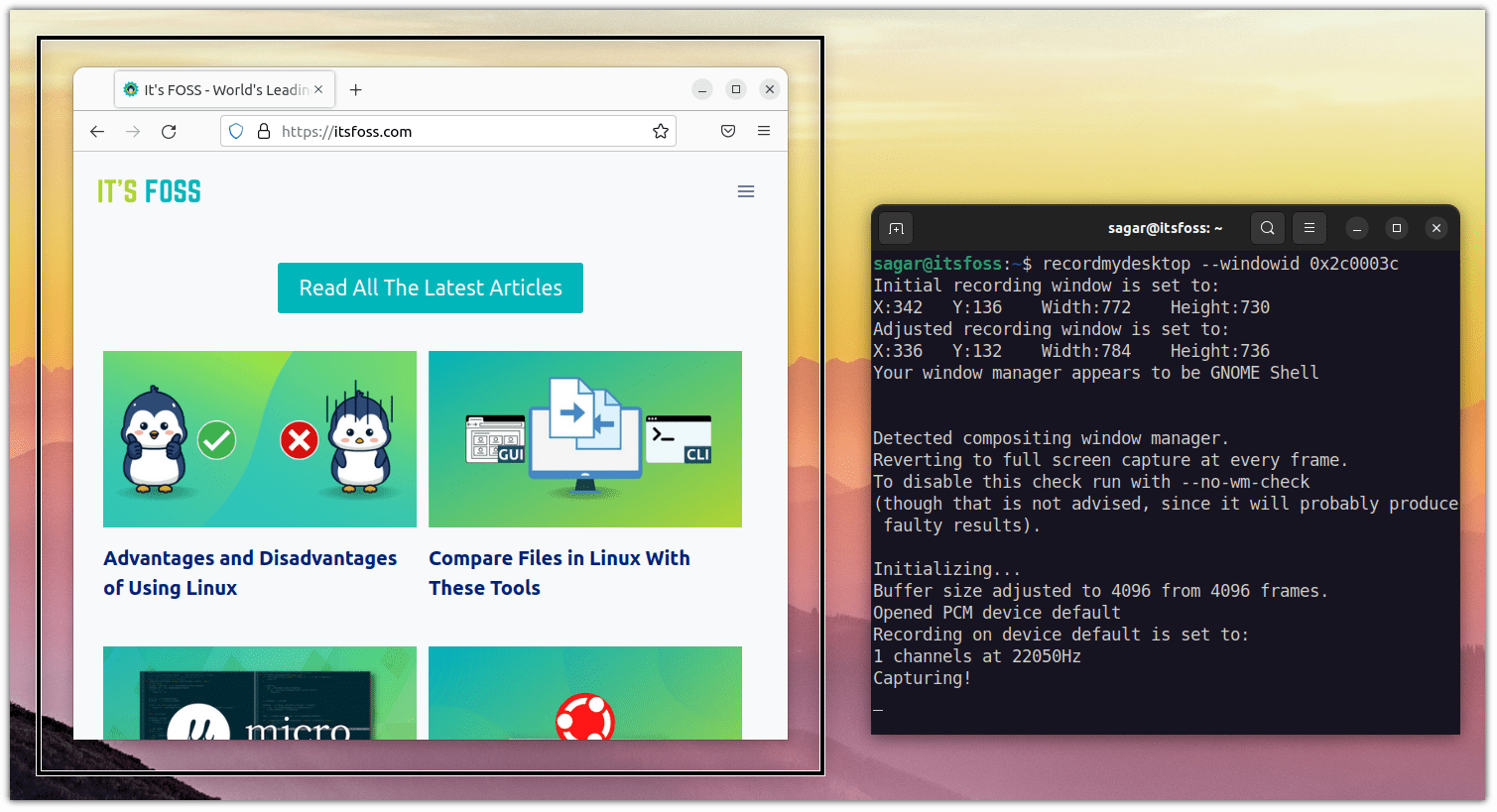Open the terminal search magnifier icon
This screenshot has width=1497, height=812.
(x=1267, y=227)
